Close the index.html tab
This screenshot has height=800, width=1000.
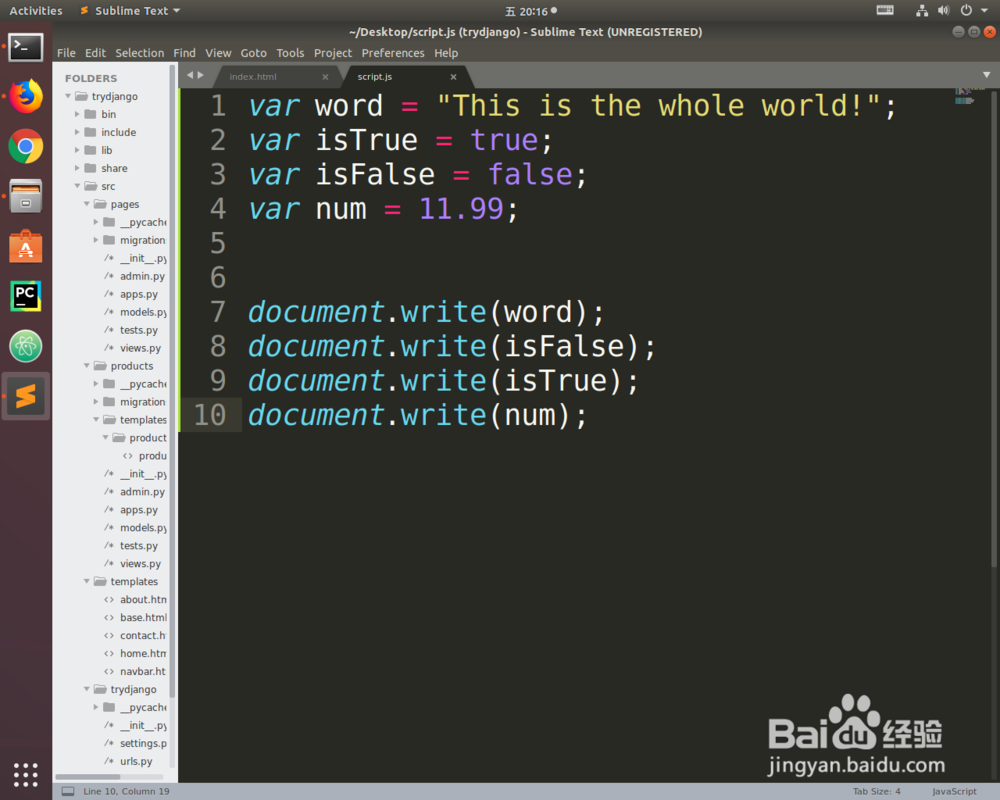pos(325,77)
